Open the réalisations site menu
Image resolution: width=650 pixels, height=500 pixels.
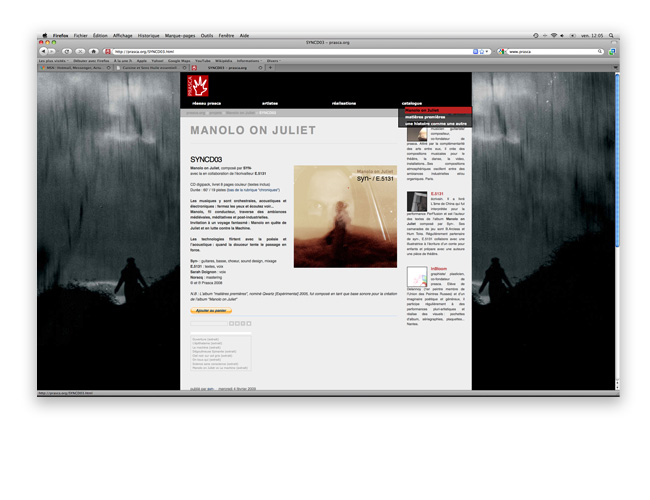pyautogui.click(x=344, y=103)
